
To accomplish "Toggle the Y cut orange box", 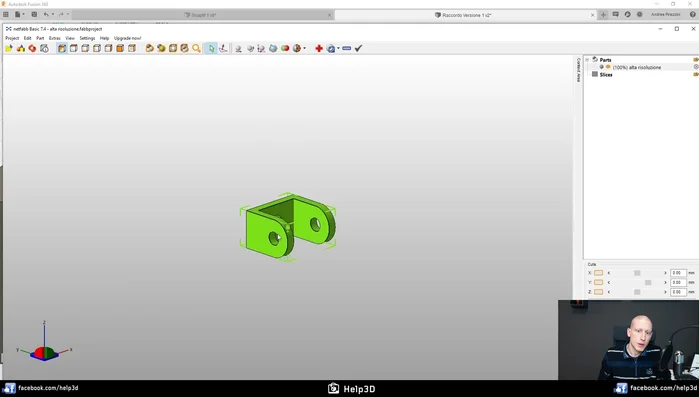I will pos(598,282).
